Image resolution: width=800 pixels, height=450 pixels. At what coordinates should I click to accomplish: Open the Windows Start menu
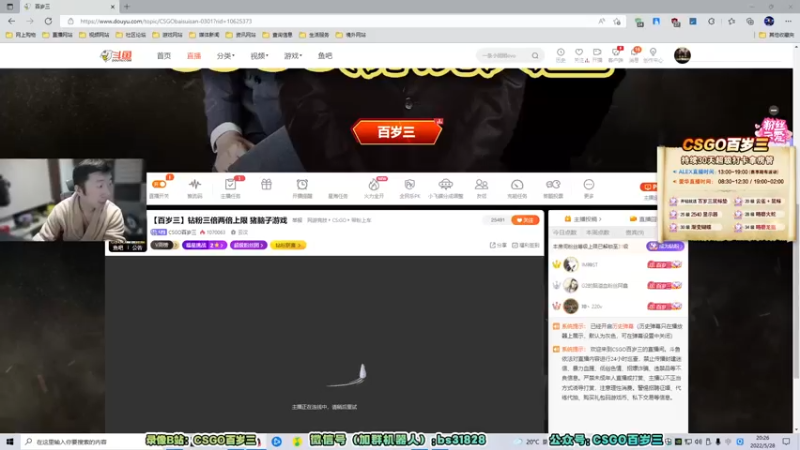tap(10, 441)
